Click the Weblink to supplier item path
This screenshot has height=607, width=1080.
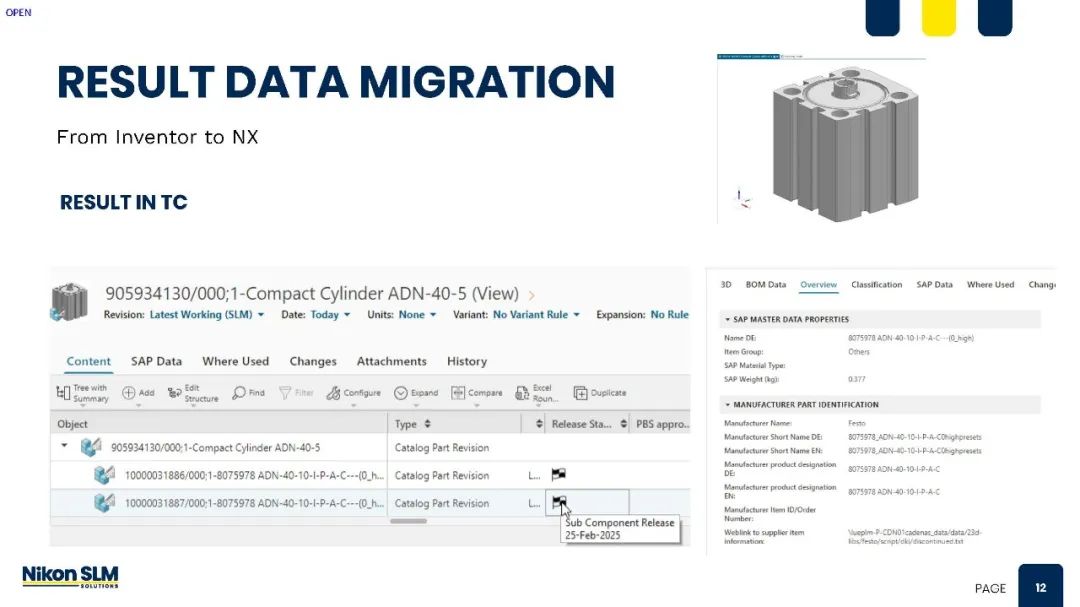pyautogui.click(x=915, y=537)
